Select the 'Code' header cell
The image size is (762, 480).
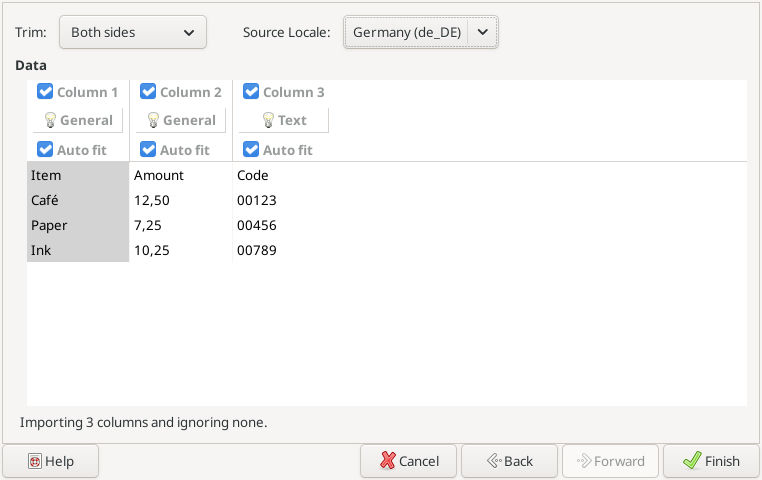[284, 175]
